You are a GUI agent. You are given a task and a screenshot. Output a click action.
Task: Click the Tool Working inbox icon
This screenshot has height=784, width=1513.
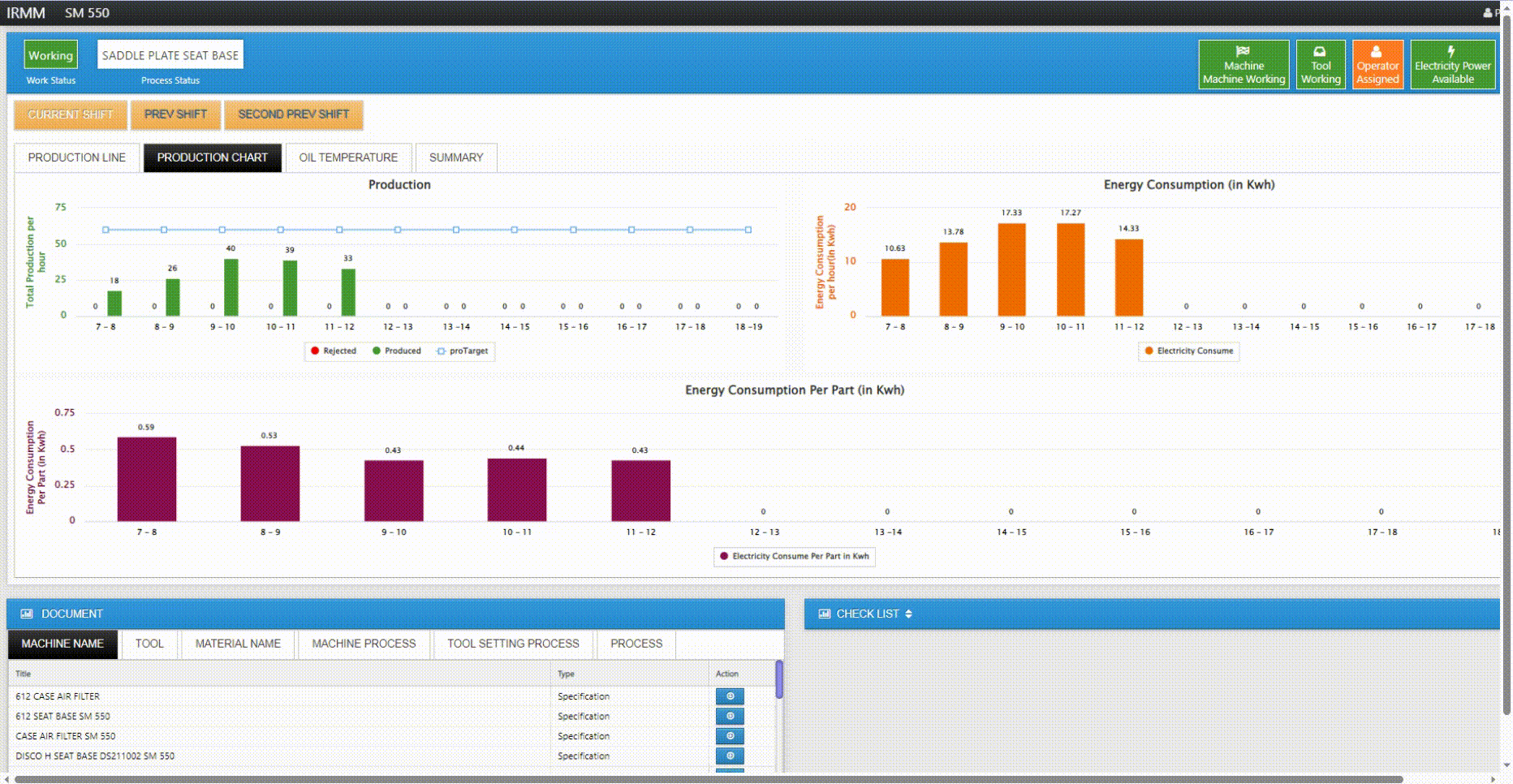click(x=1320, y=51)
